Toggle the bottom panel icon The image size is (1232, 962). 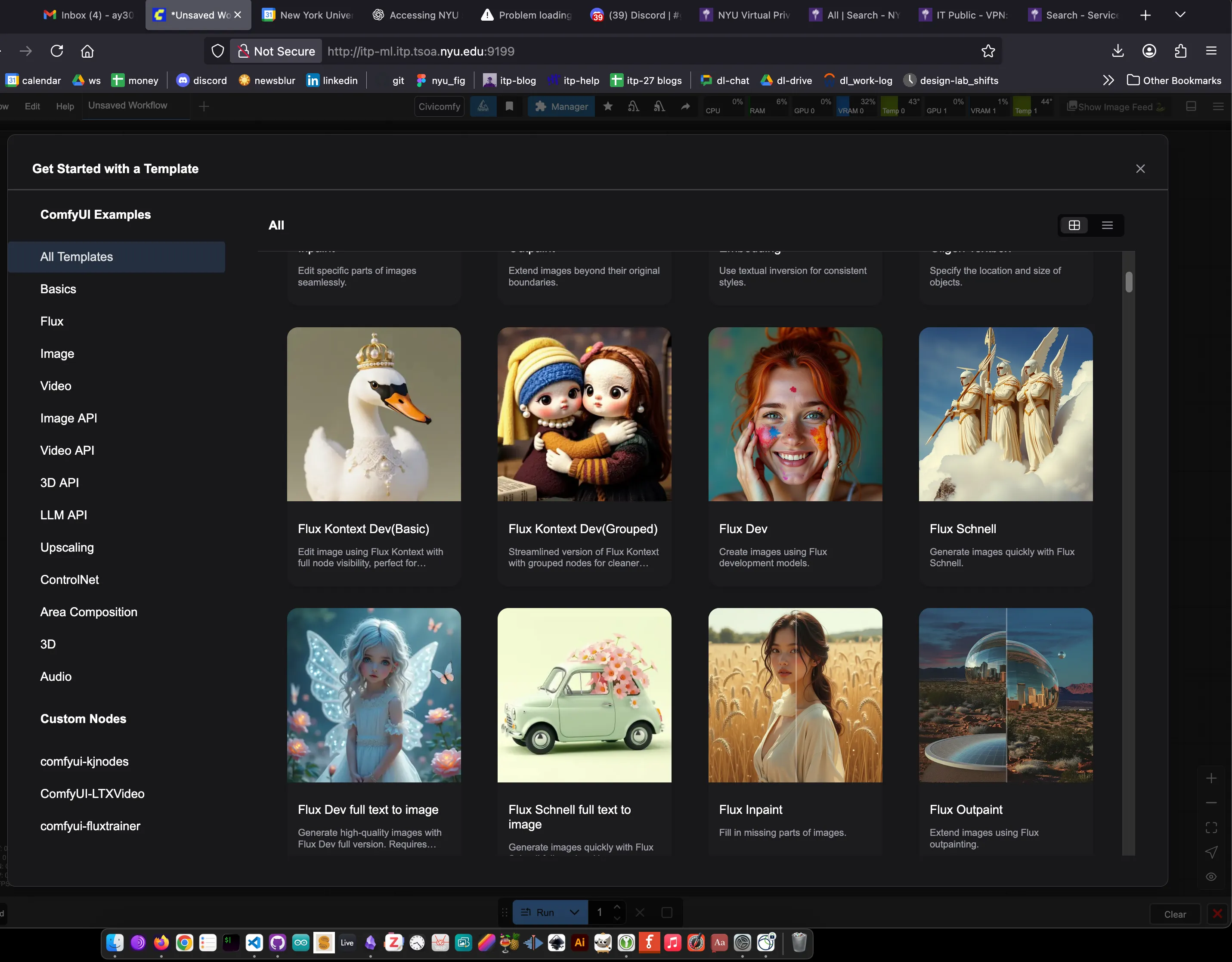coord(1191,106)
